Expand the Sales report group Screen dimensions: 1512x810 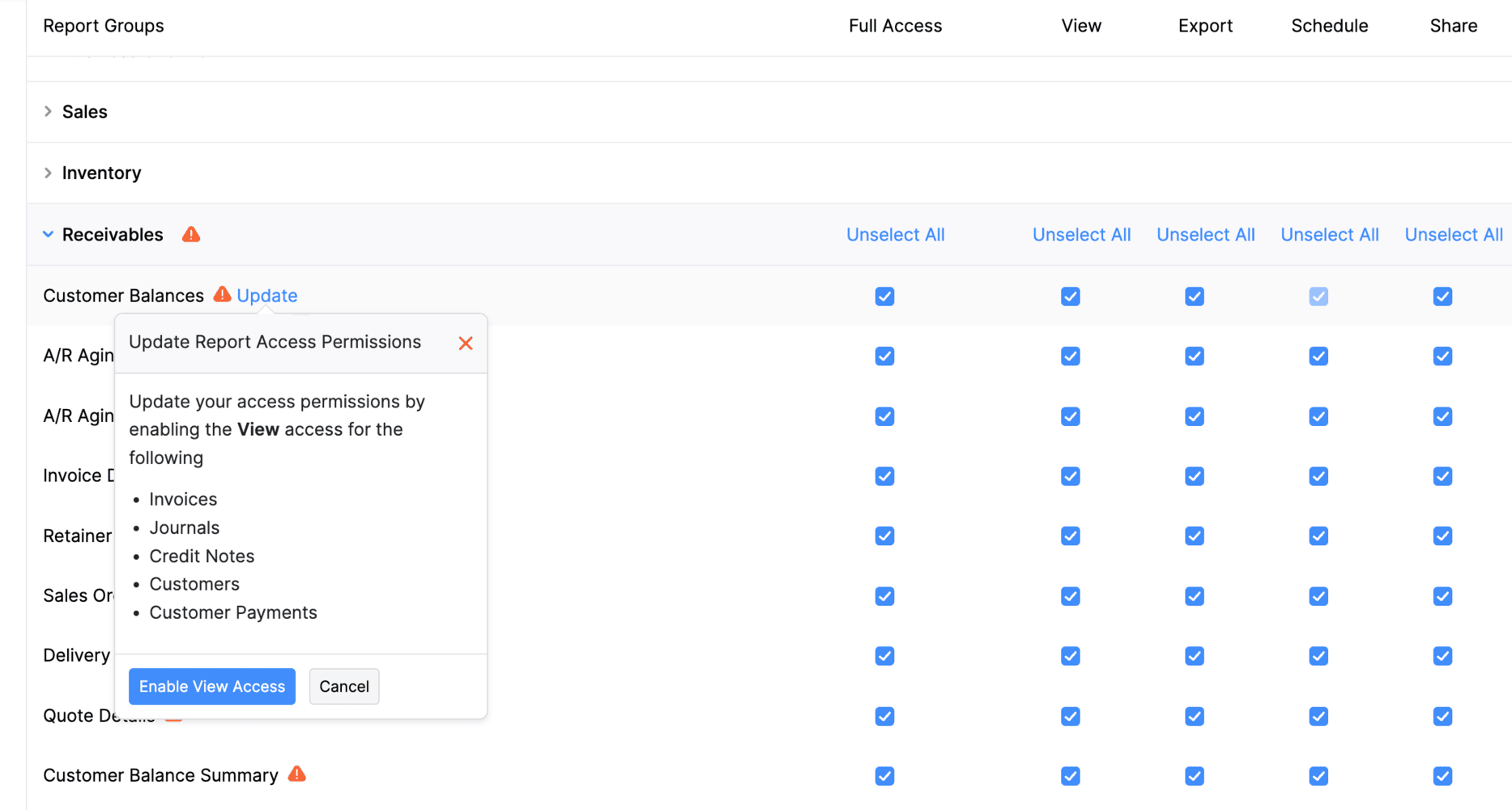pos(49,112)
